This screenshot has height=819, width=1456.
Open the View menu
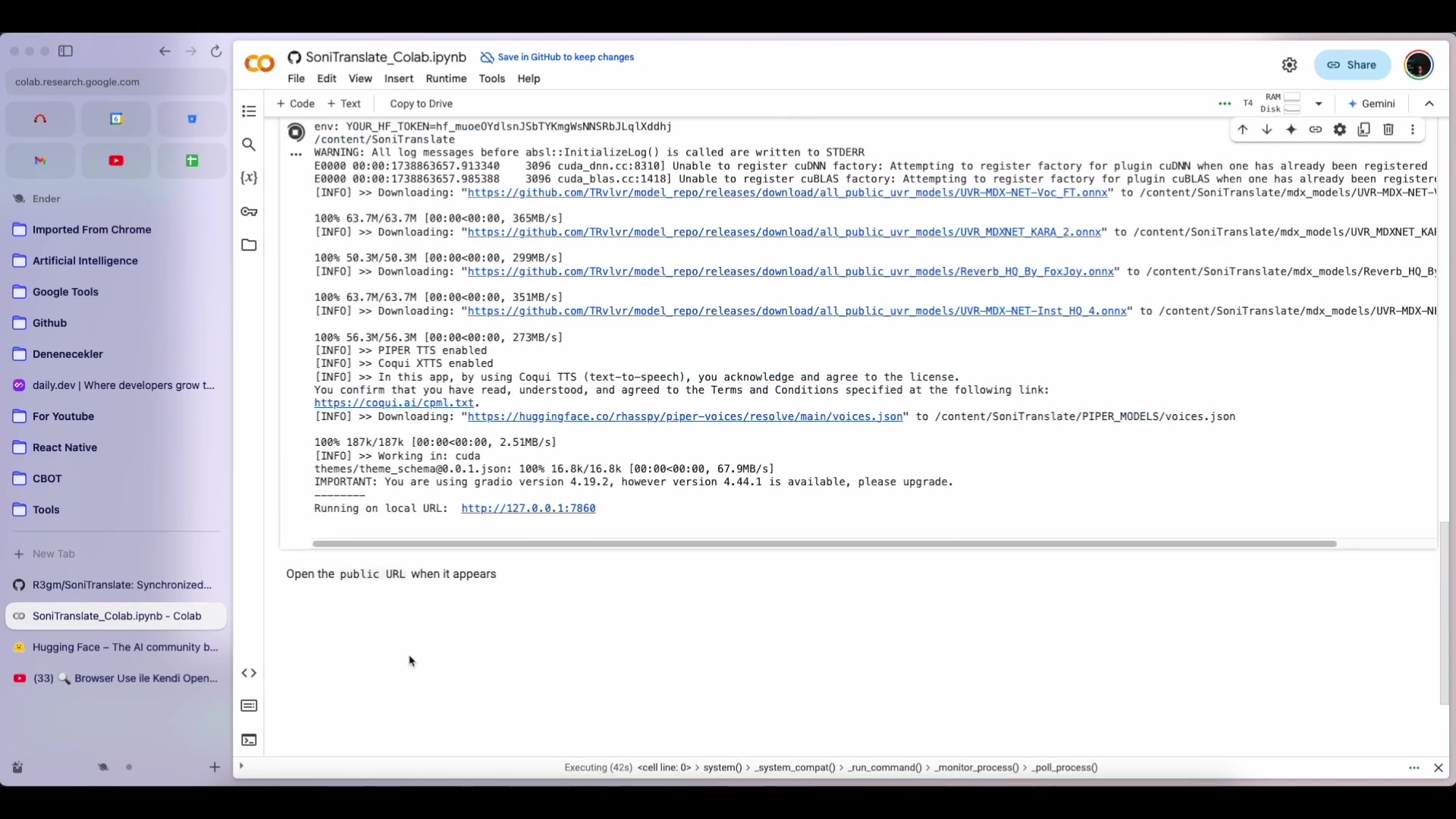click(x=360, y=79)
